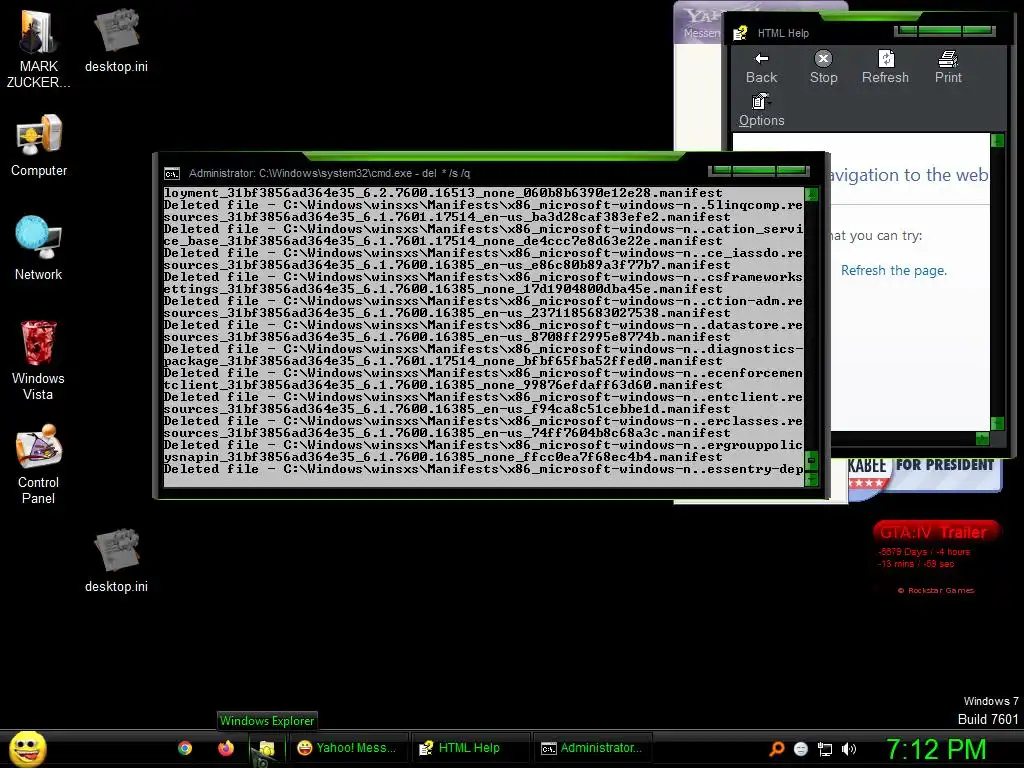Click the Yahoo Messenger window header
The image size is (1024, 768).
pos(700,23)
